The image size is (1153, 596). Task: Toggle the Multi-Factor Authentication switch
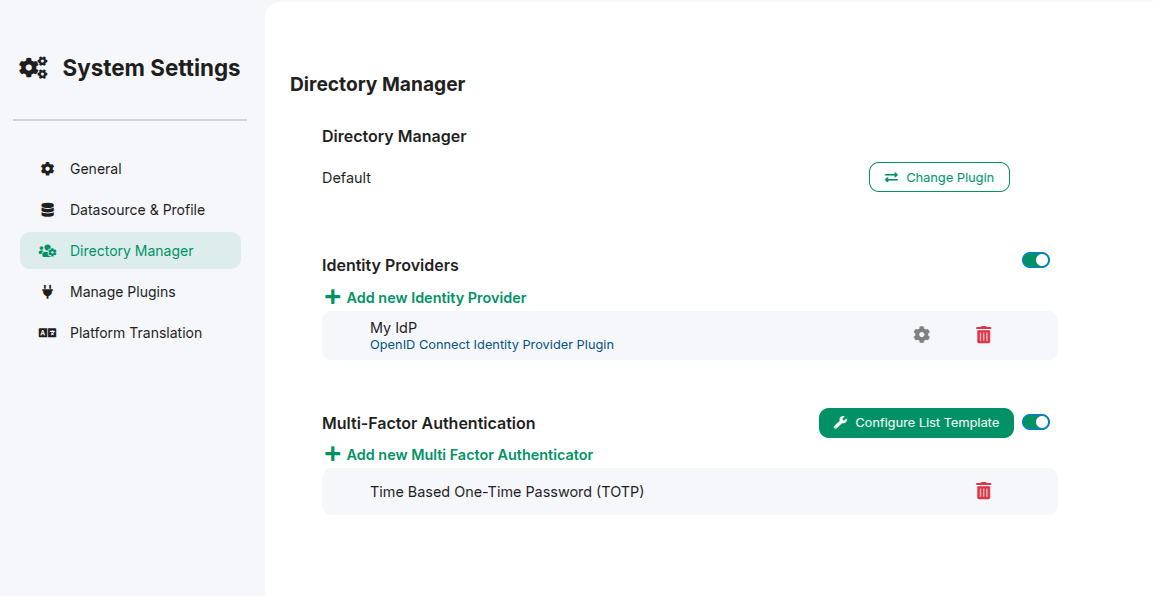click(1035, 422)
